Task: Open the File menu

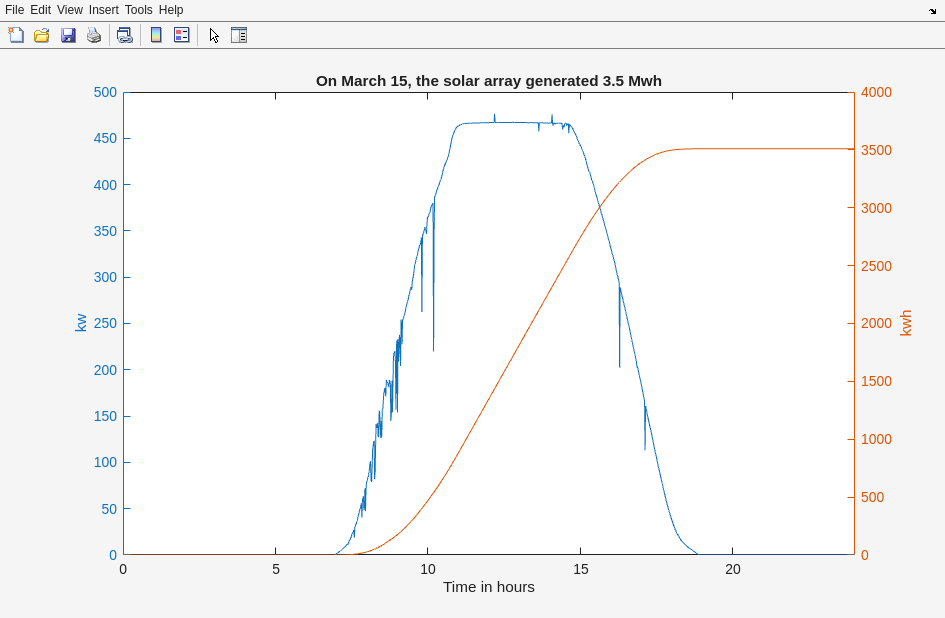Action: point(14,10)
